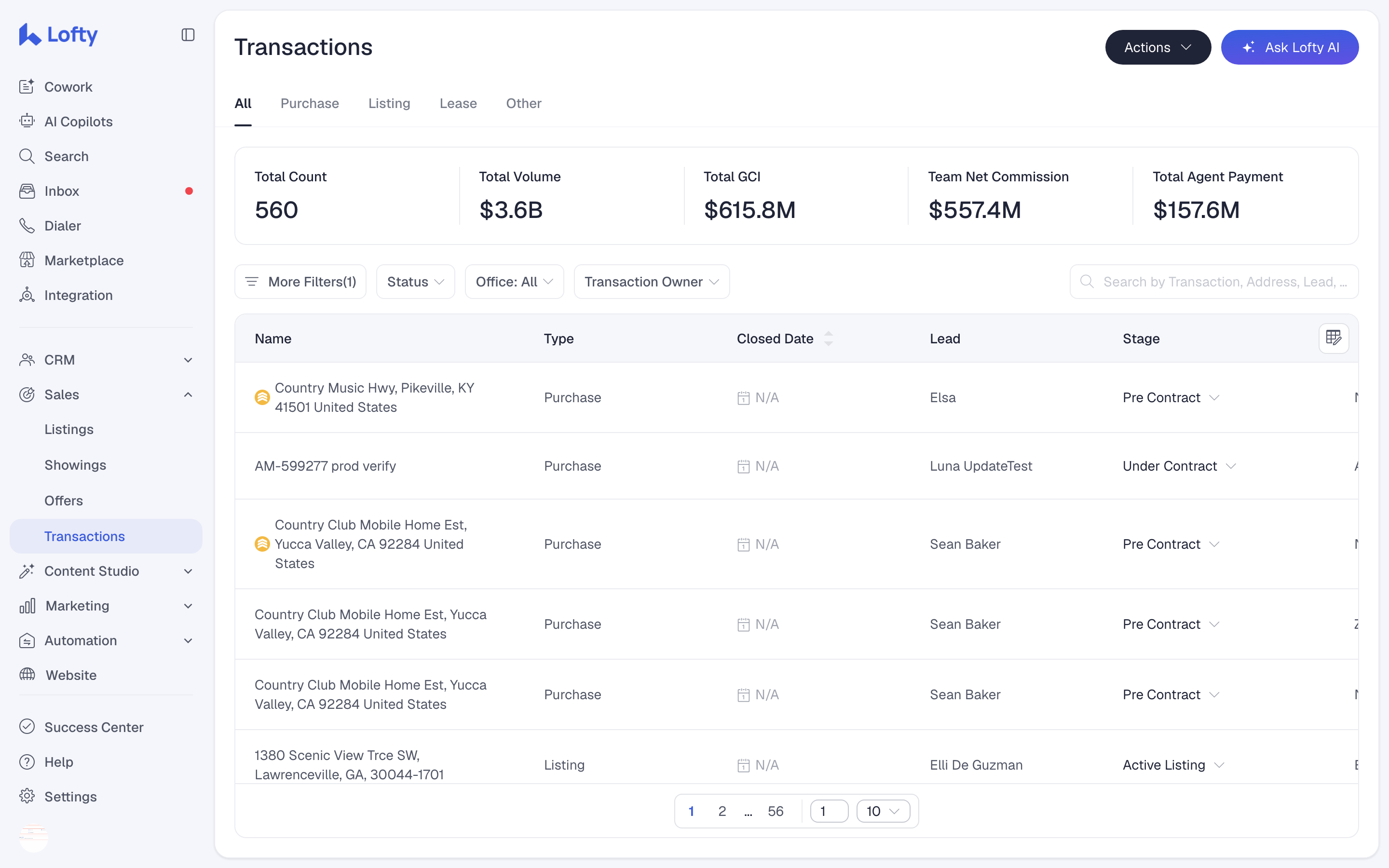Expand the Marketing chevron
The width and height of the screenshot is (1389, 868).
point(188,606)
